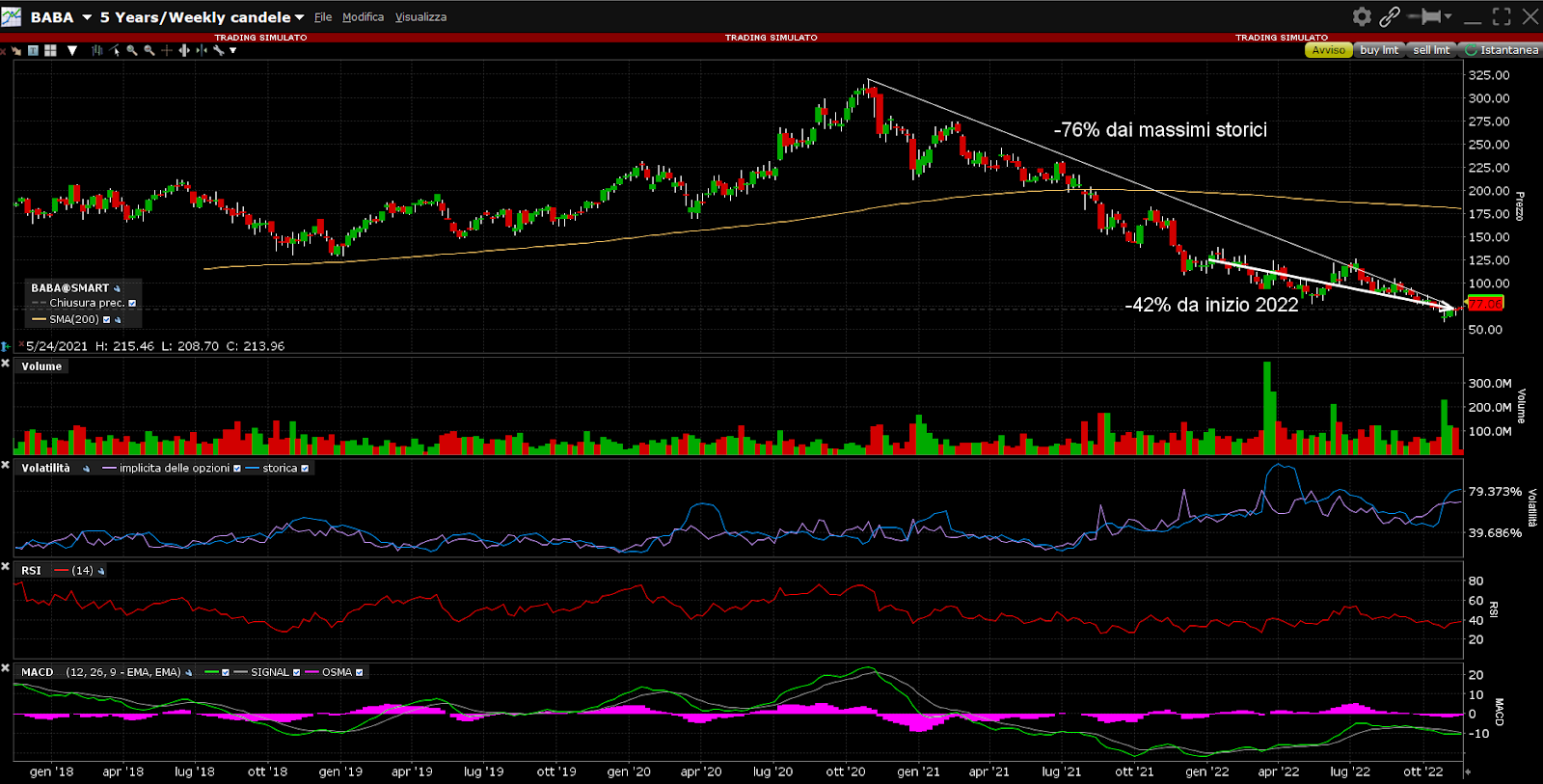Toggle SMA(200) visibility checkbox

(x=106, y=319)
